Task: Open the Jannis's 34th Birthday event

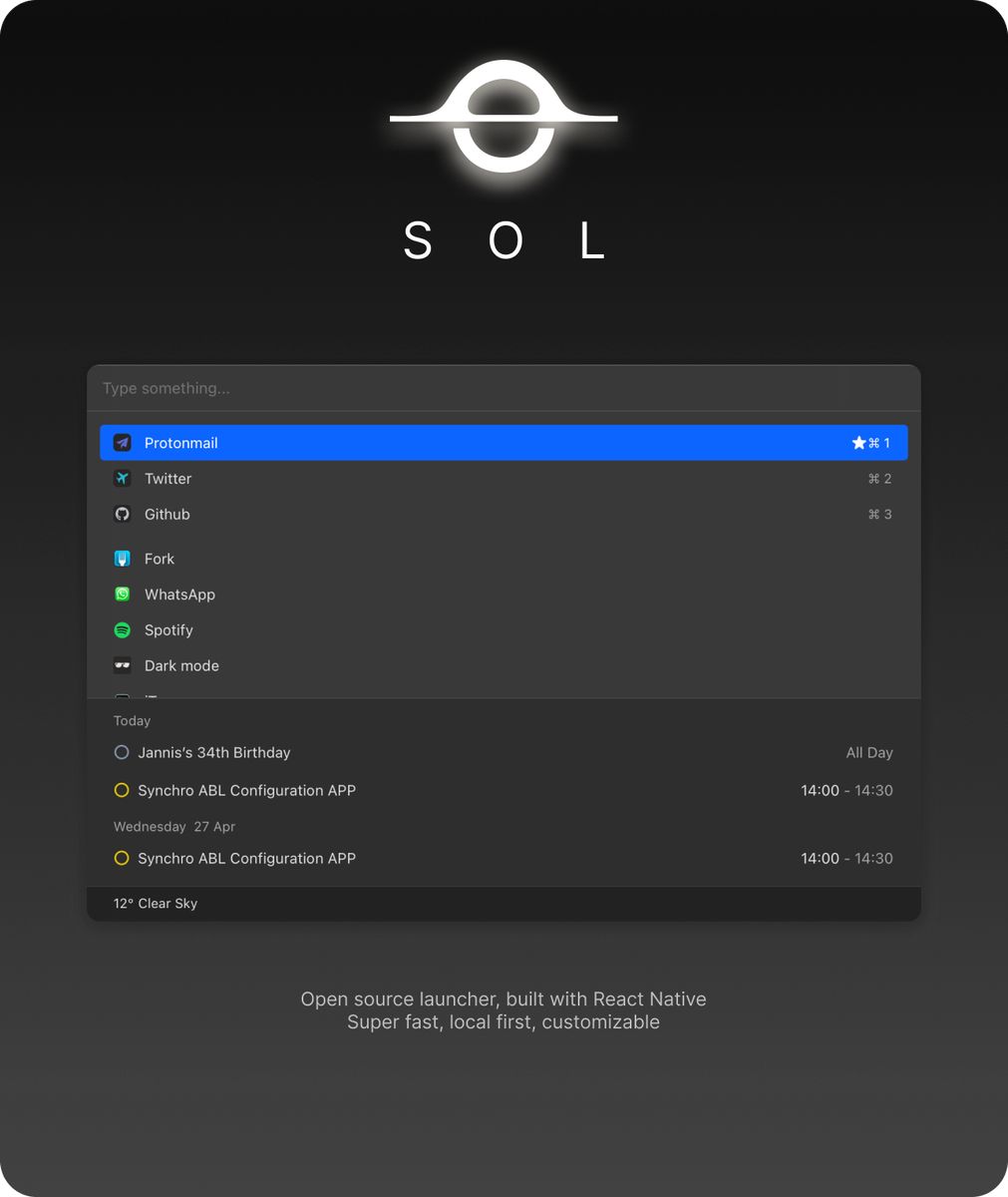Action: tap(213, 752)
